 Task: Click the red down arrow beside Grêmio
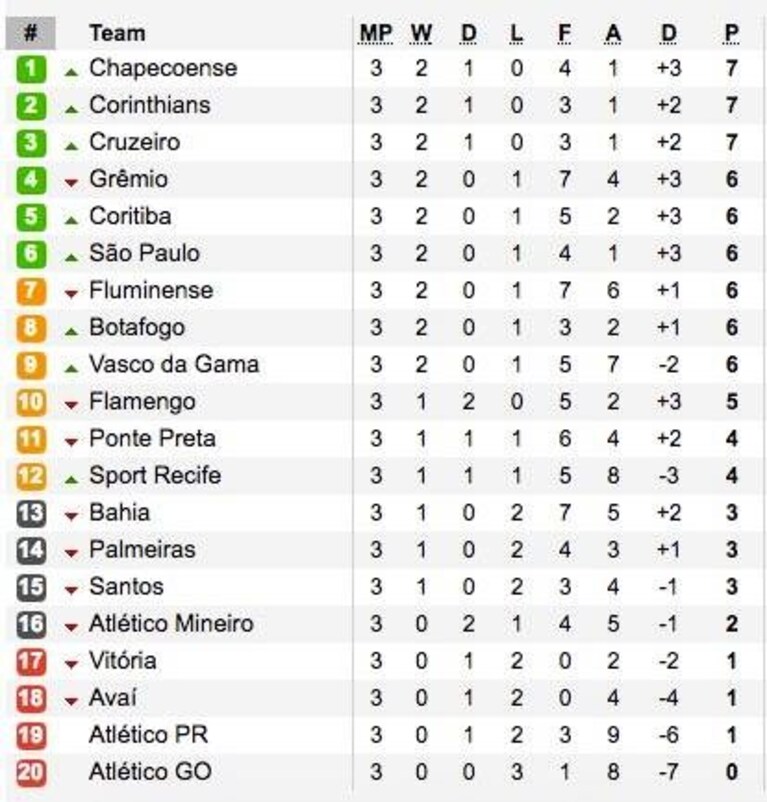72,183
